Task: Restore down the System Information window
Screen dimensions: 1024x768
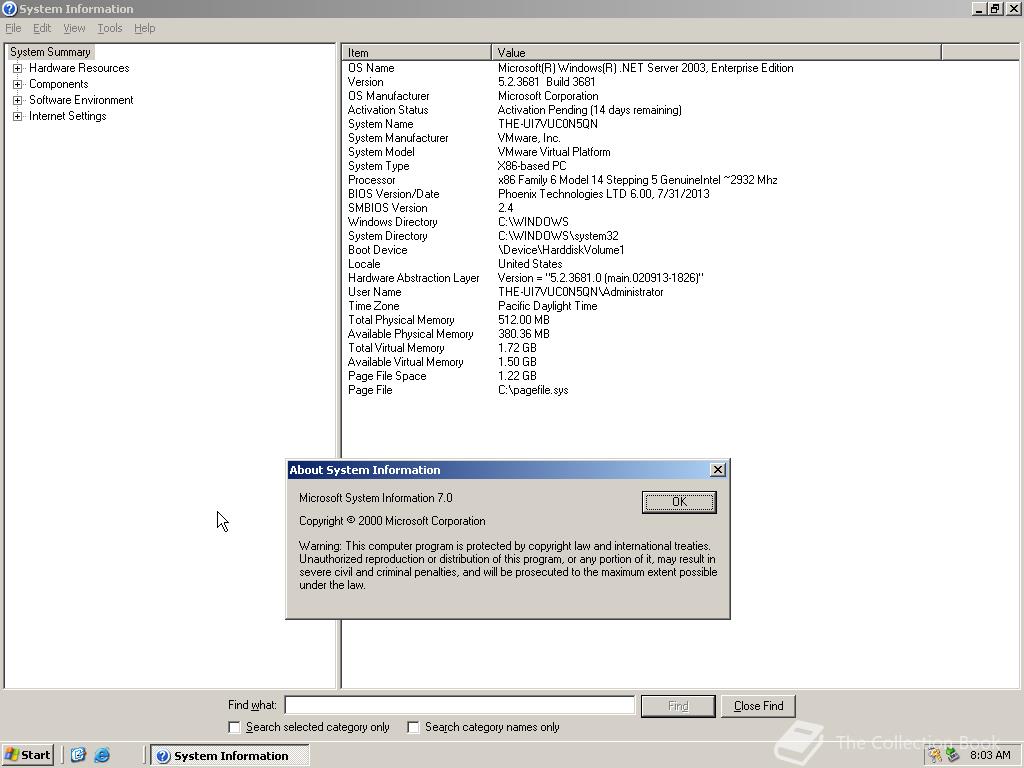Action: [995, 8]
